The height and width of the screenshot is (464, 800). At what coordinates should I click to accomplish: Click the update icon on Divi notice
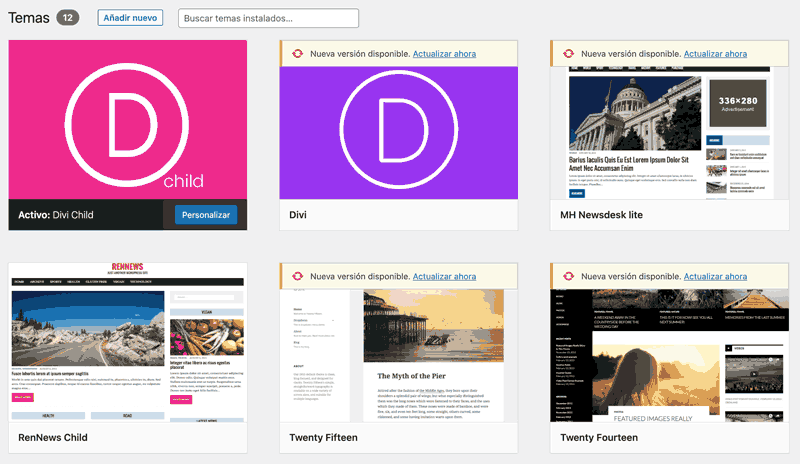(x=297, y=54)
